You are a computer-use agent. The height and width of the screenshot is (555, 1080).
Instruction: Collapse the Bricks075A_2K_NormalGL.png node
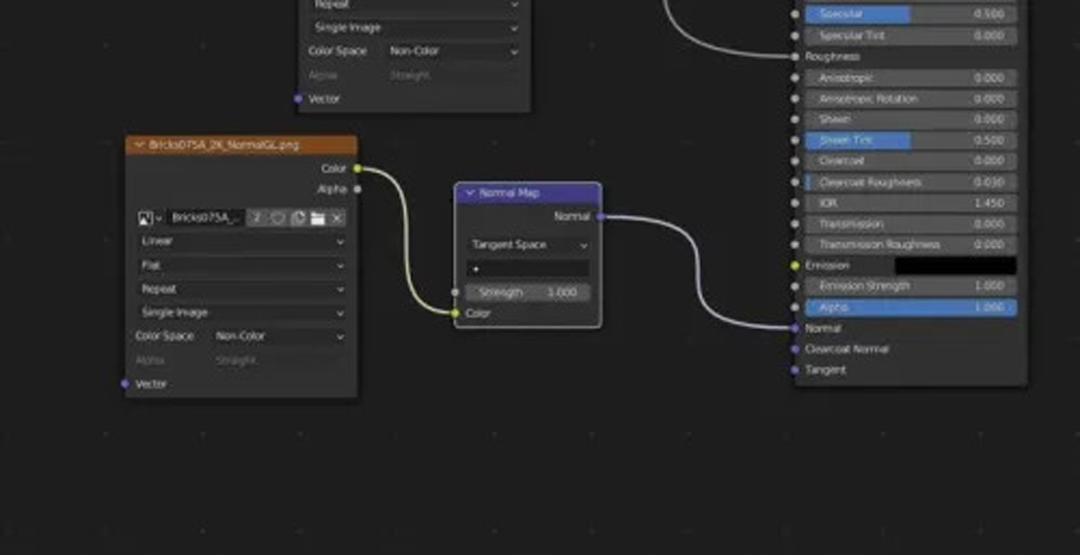140,145
